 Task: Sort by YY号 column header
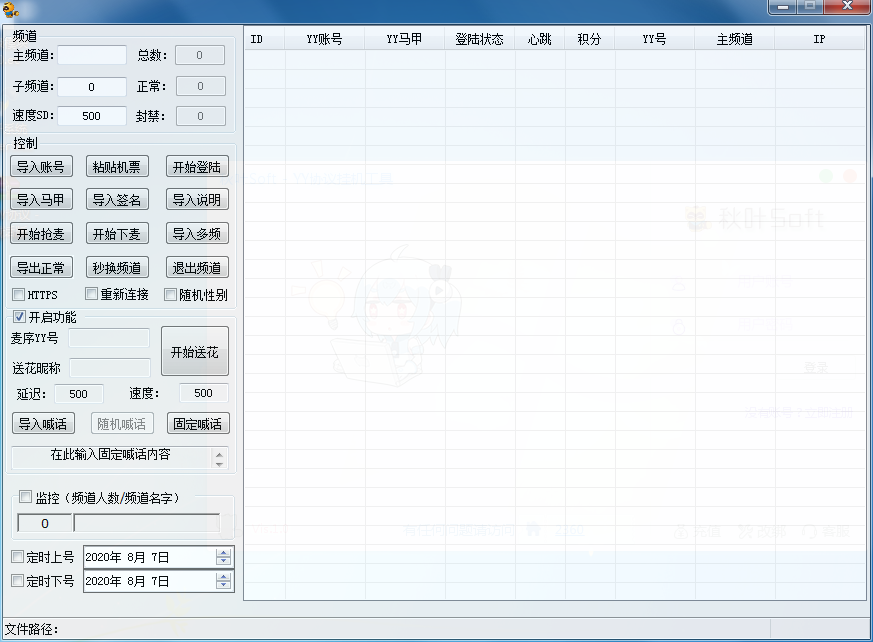click(x=655, y=39)
